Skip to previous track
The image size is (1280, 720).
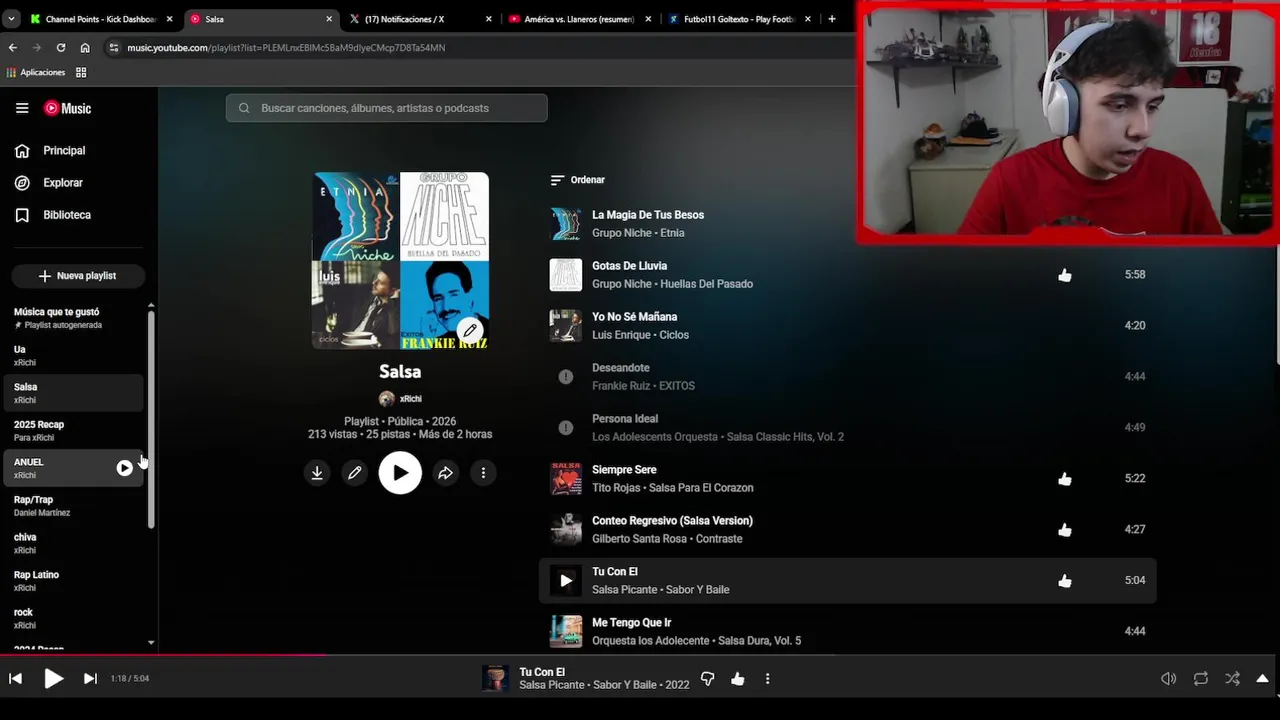15,679
